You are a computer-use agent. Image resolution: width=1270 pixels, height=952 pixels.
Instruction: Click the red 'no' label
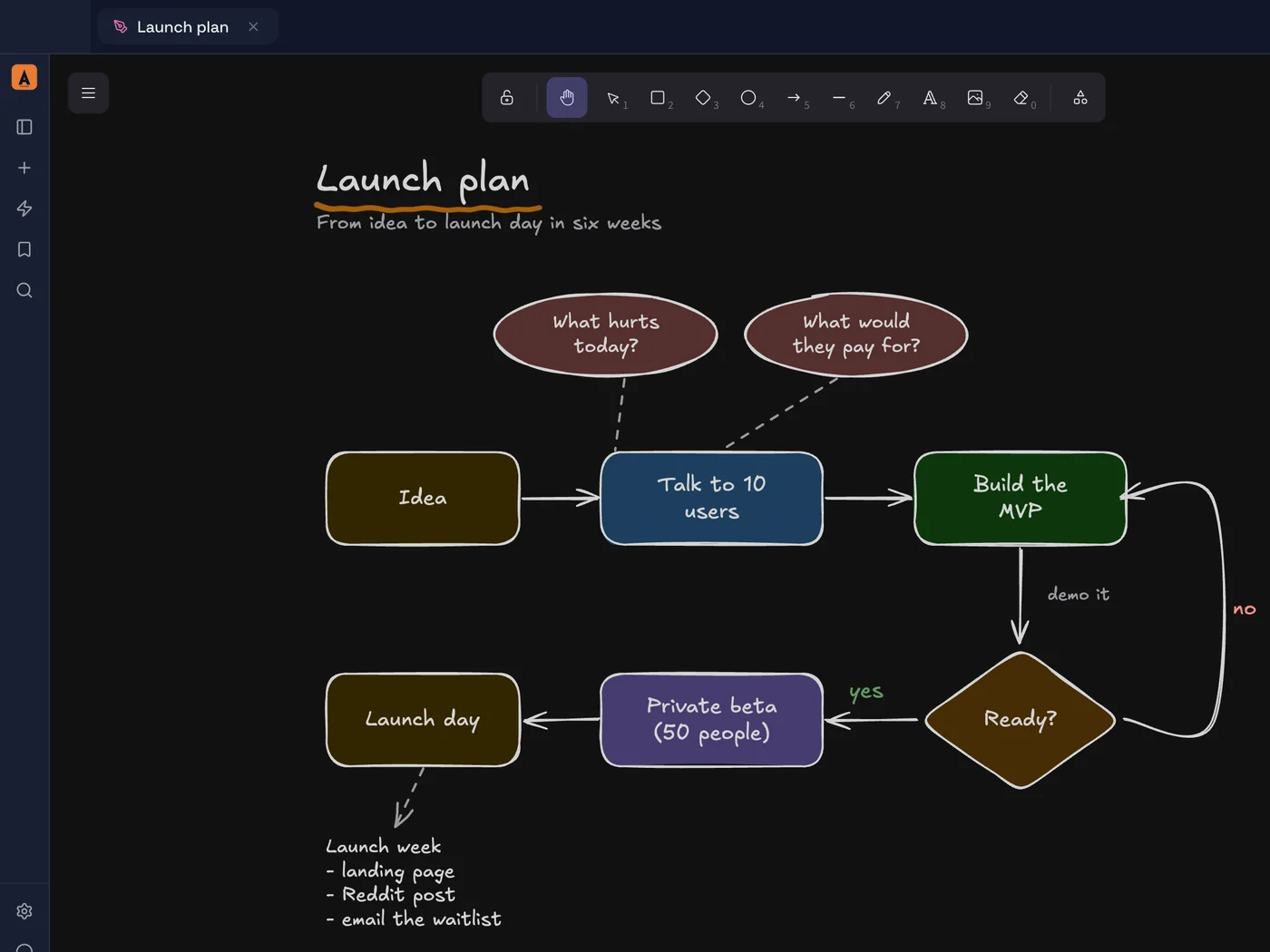coord(1245,609)
